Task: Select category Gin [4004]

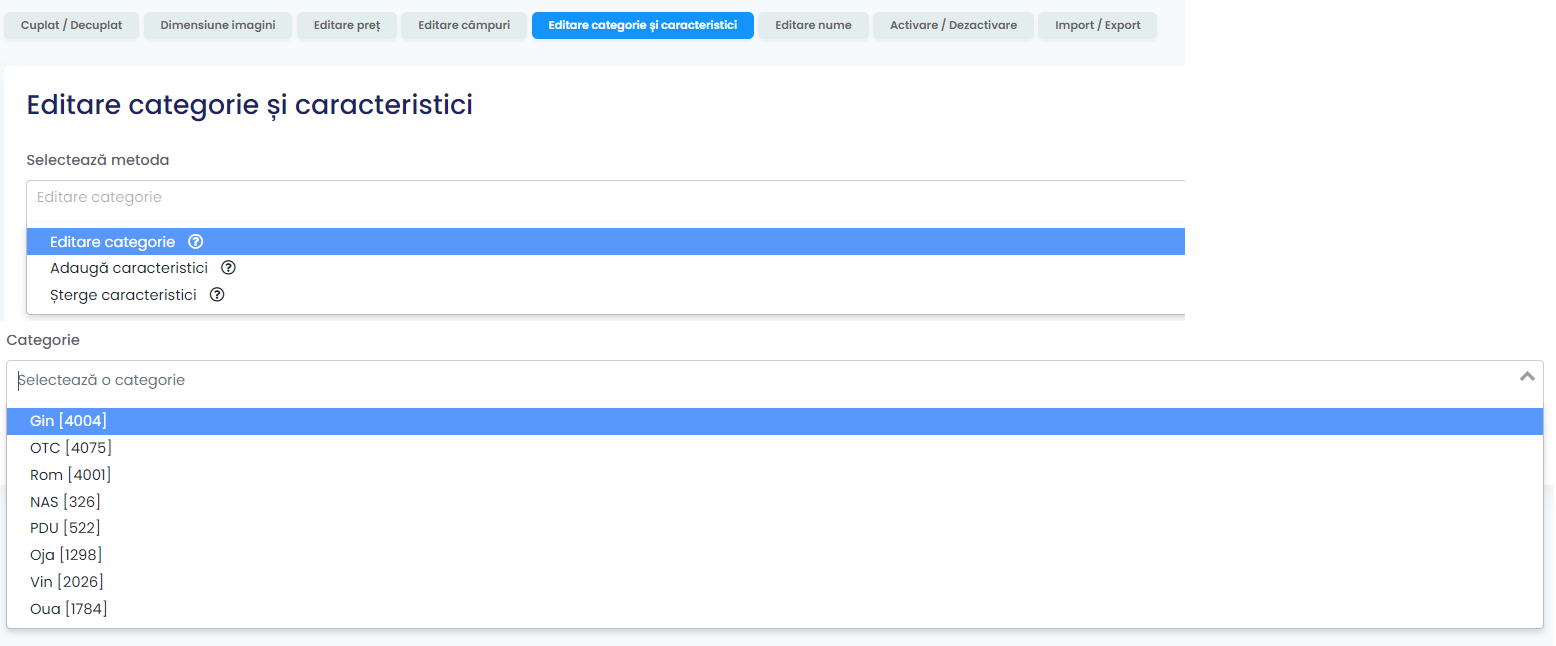Action: click(x=775, y=421)
